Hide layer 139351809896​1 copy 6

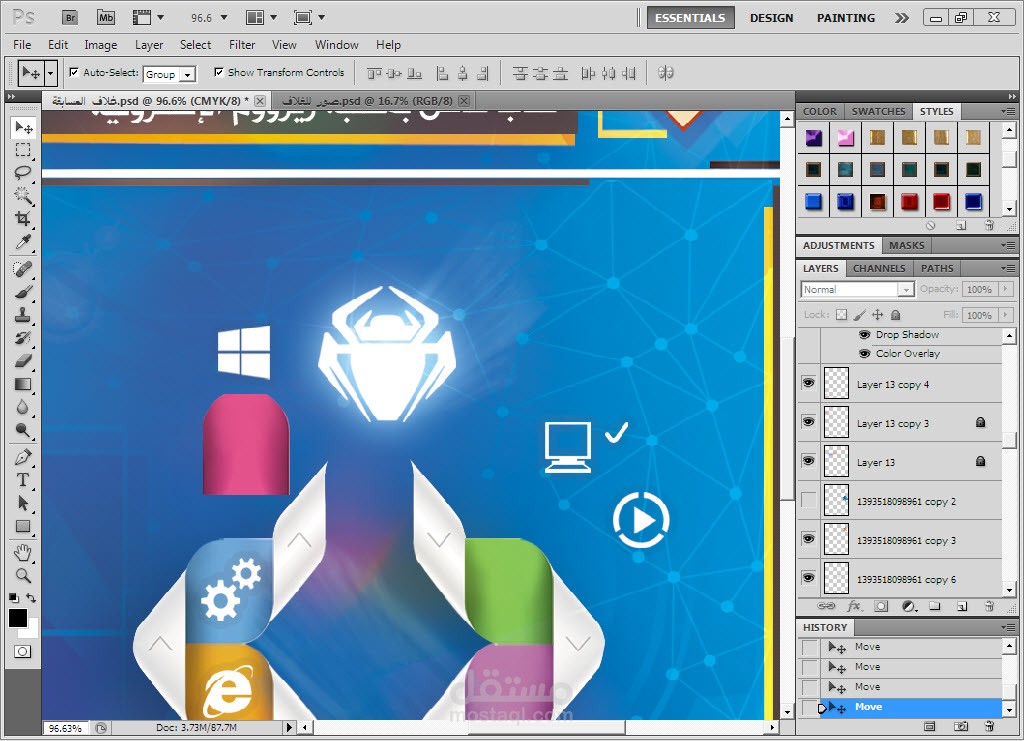pos(808,578)
